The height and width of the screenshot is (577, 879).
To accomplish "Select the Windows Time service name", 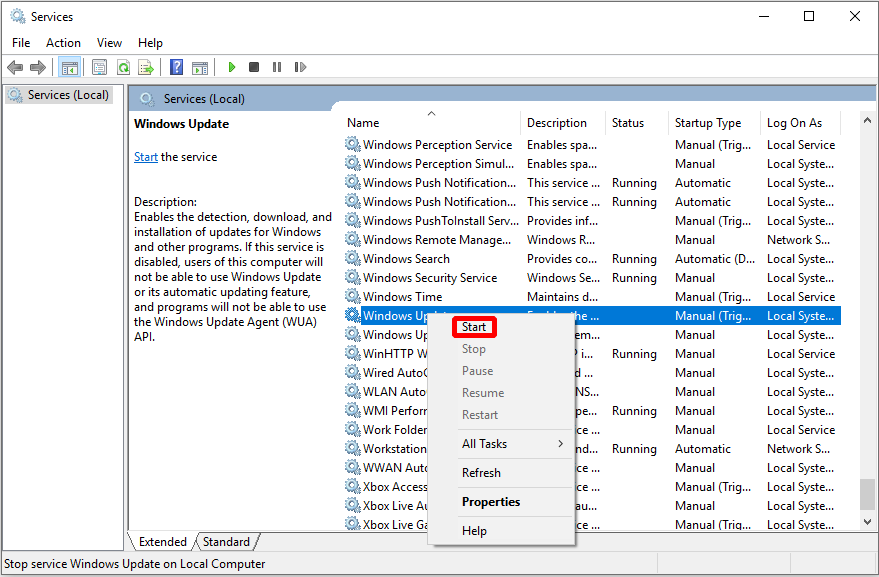I will click(x=403, y=297).
